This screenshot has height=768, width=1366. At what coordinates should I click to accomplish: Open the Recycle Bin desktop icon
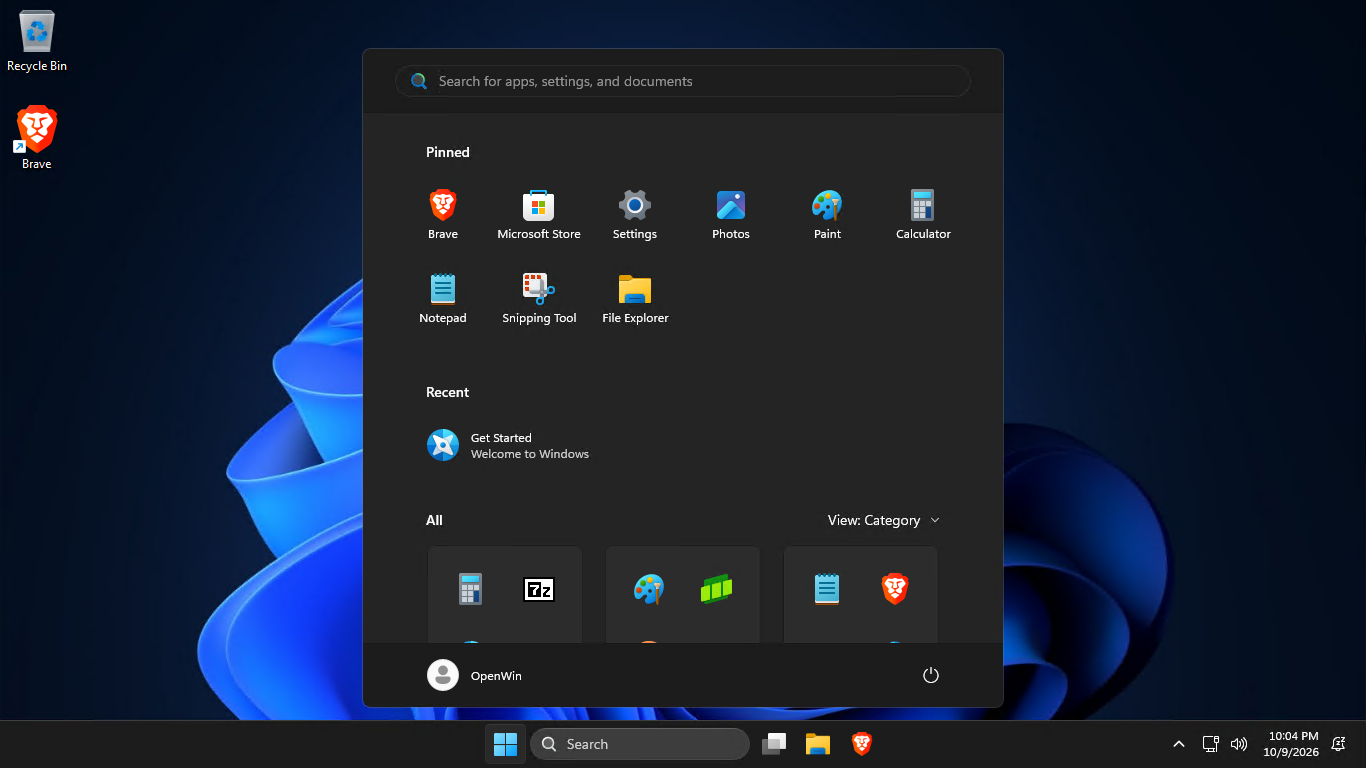pos(37,41)
